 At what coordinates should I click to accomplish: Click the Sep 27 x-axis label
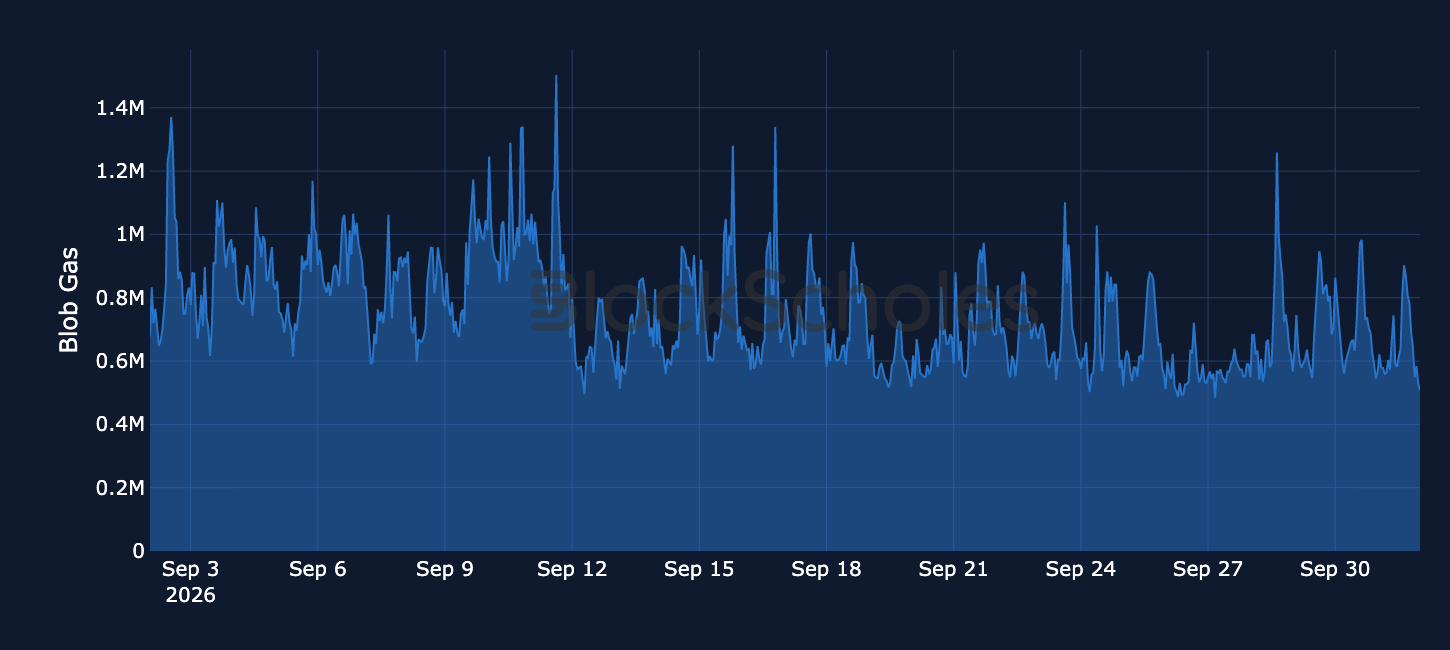[x=1207, y=570]
